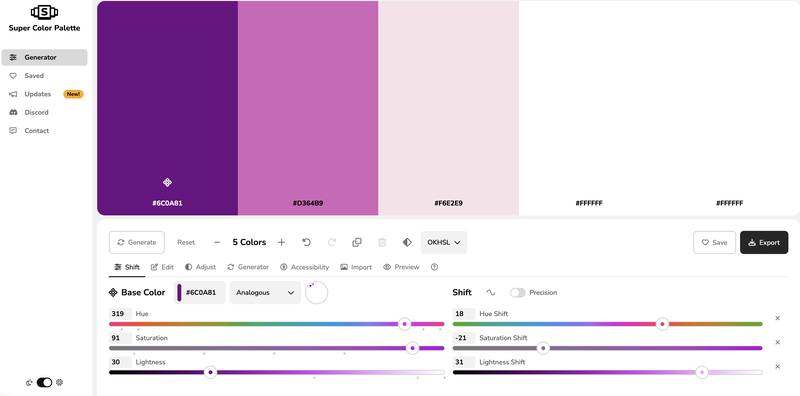Click the Hue Shift slider handle
The image size is (800, 396).
pos(662,324)
